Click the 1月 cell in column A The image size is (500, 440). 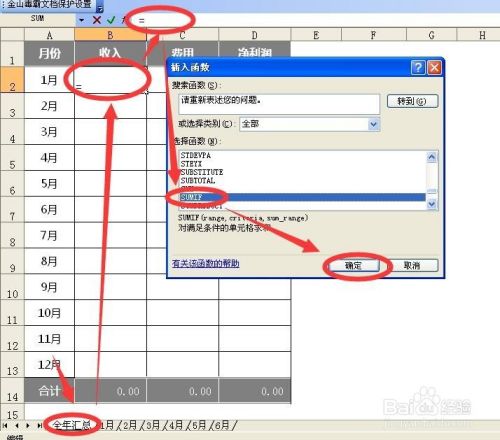pyautogui.click(x=49, y=80)
